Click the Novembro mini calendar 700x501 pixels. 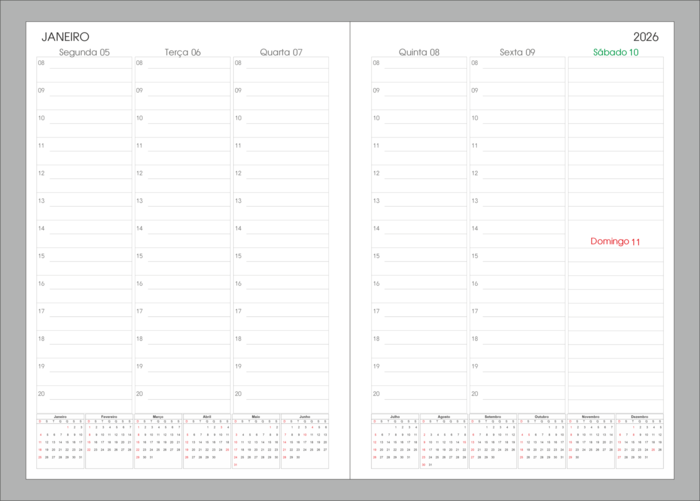(590, 441)
